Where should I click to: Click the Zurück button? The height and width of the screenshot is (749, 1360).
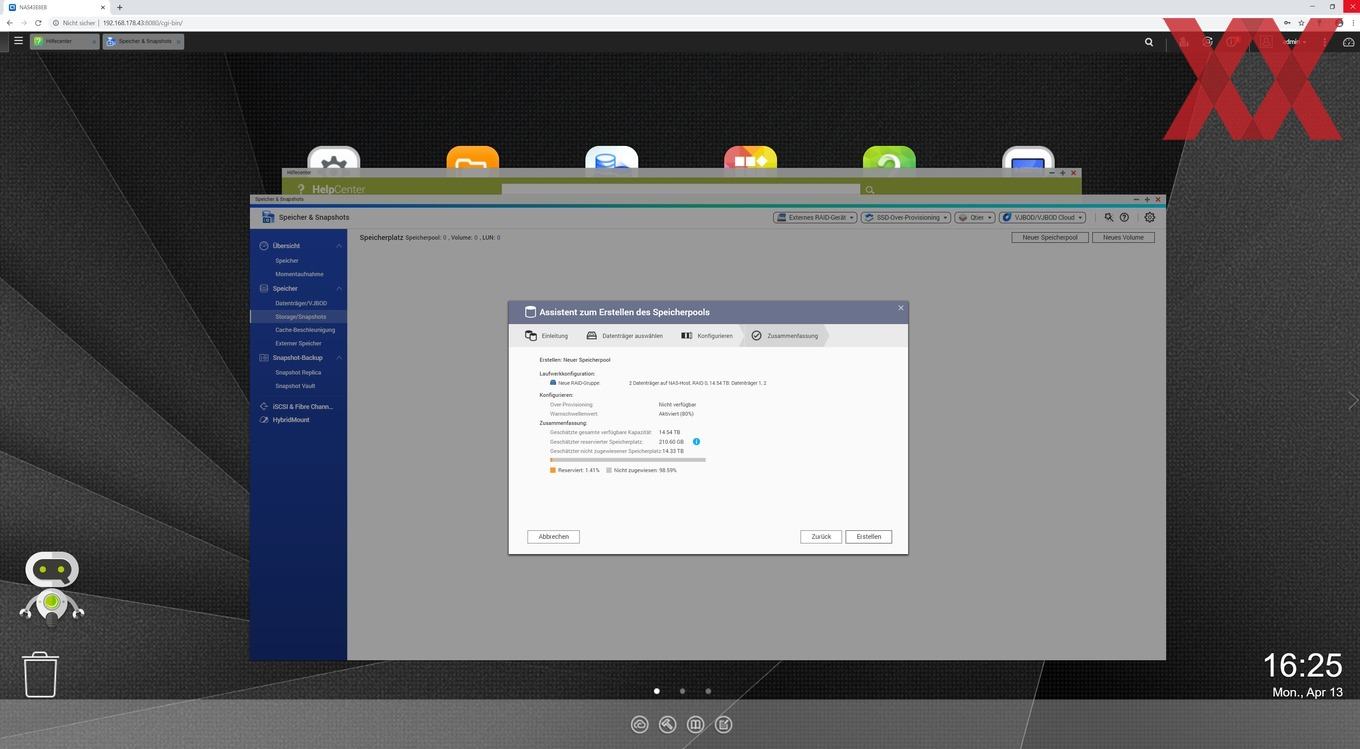821,537
